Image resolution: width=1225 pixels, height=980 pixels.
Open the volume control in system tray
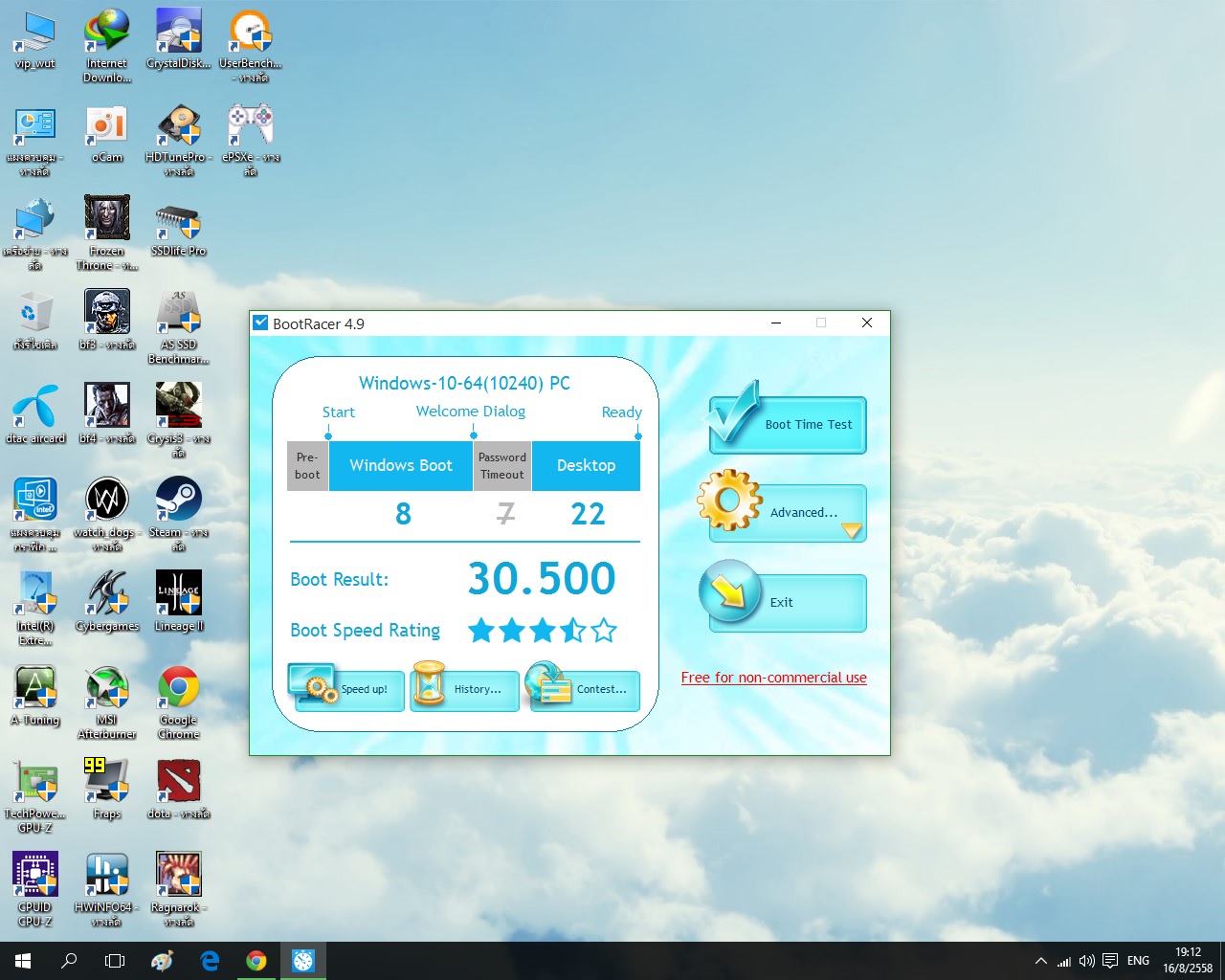(x=1087, y=961)
